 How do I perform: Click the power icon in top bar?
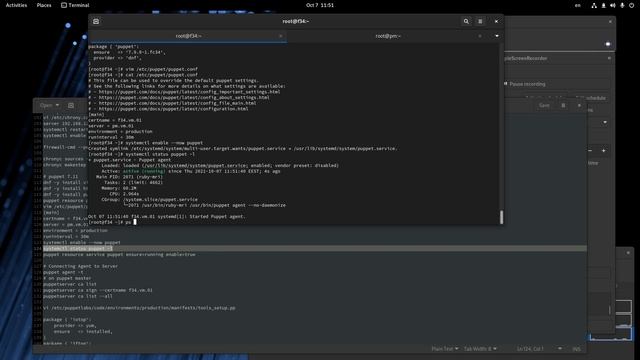(631, 5)
